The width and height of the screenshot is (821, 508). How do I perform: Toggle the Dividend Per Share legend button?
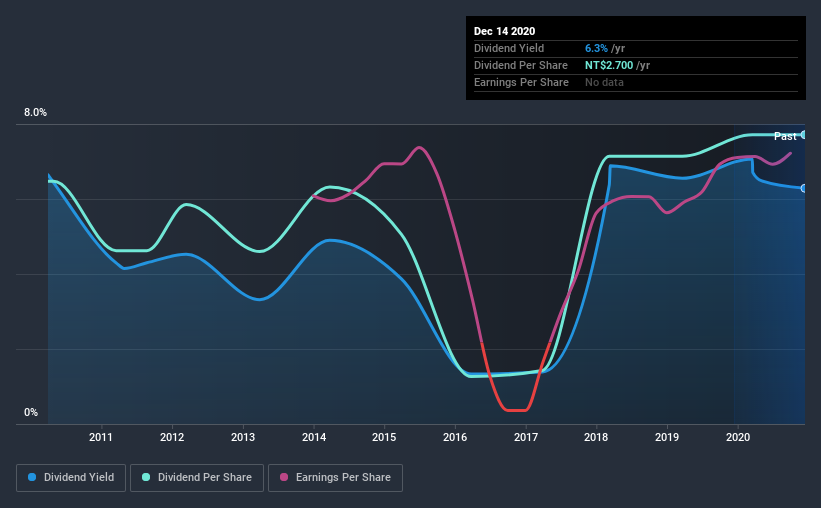pos(197,478)
